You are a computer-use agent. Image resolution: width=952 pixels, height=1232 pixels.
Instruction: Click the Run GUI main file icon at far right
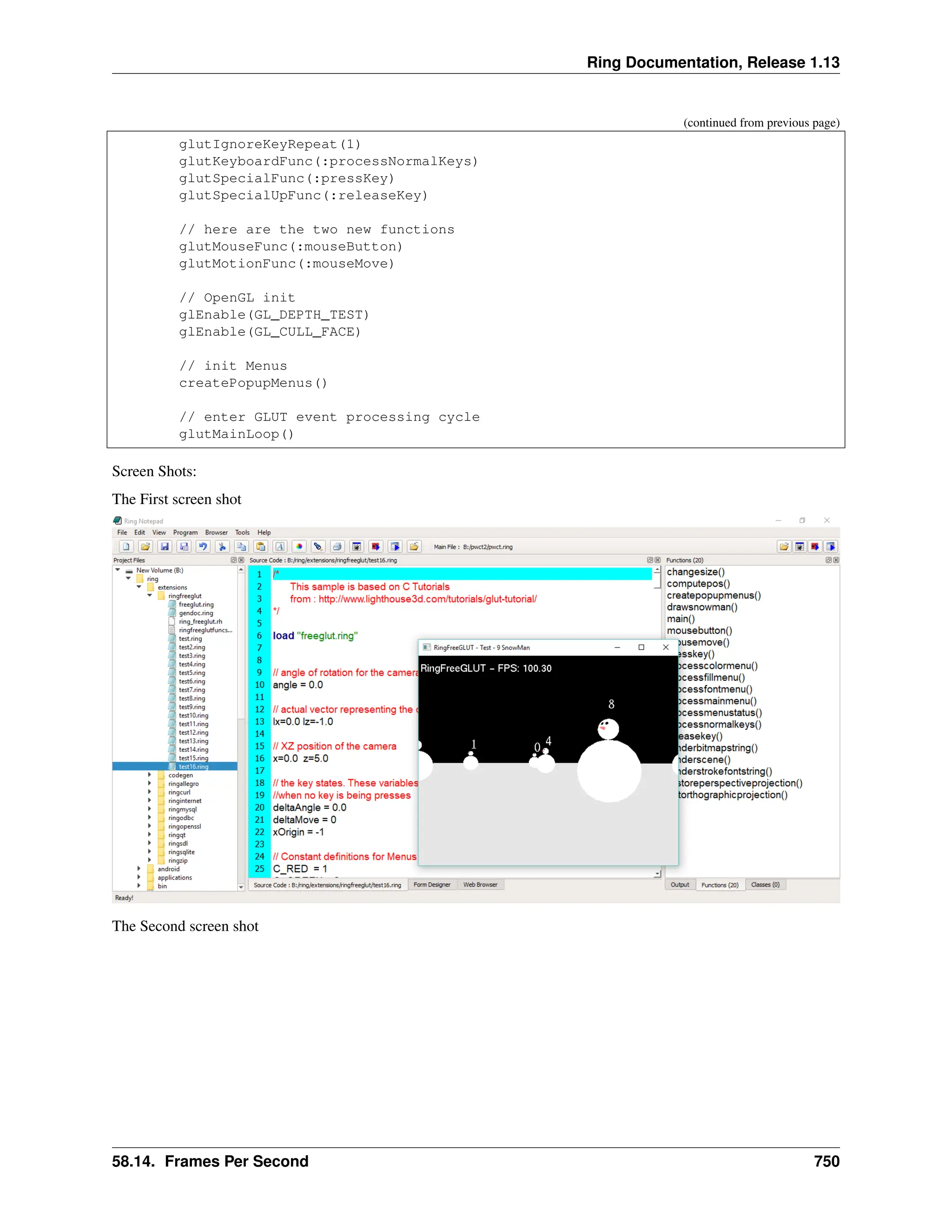[831, 546]
